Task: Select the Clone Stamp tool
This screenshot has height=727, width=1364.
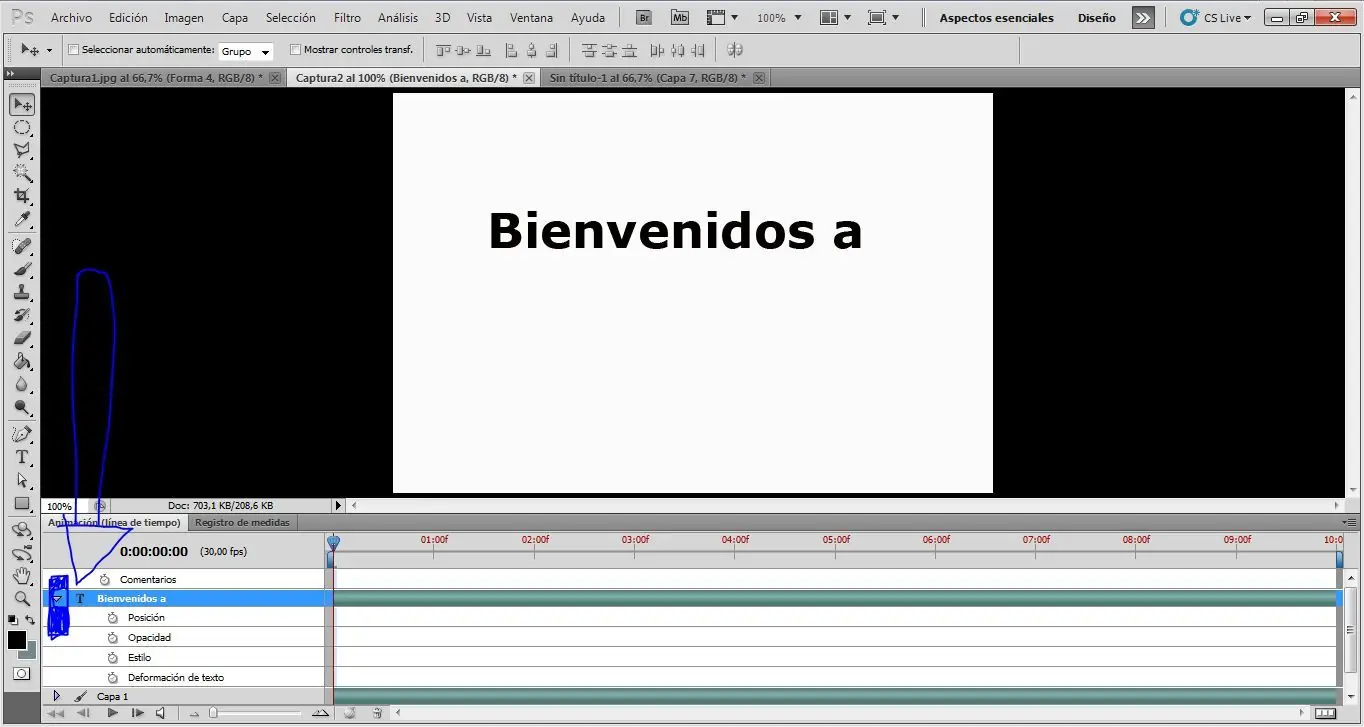Action: pyautogui.click(x=22, y=292)
